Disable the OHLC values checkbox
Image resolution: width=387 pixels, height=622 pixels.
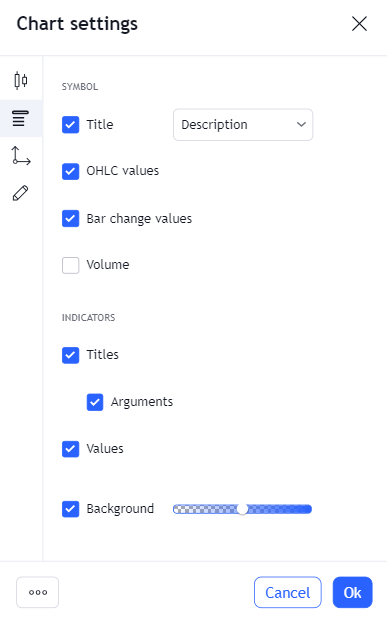pyautogui.click(x=71, y=171)
